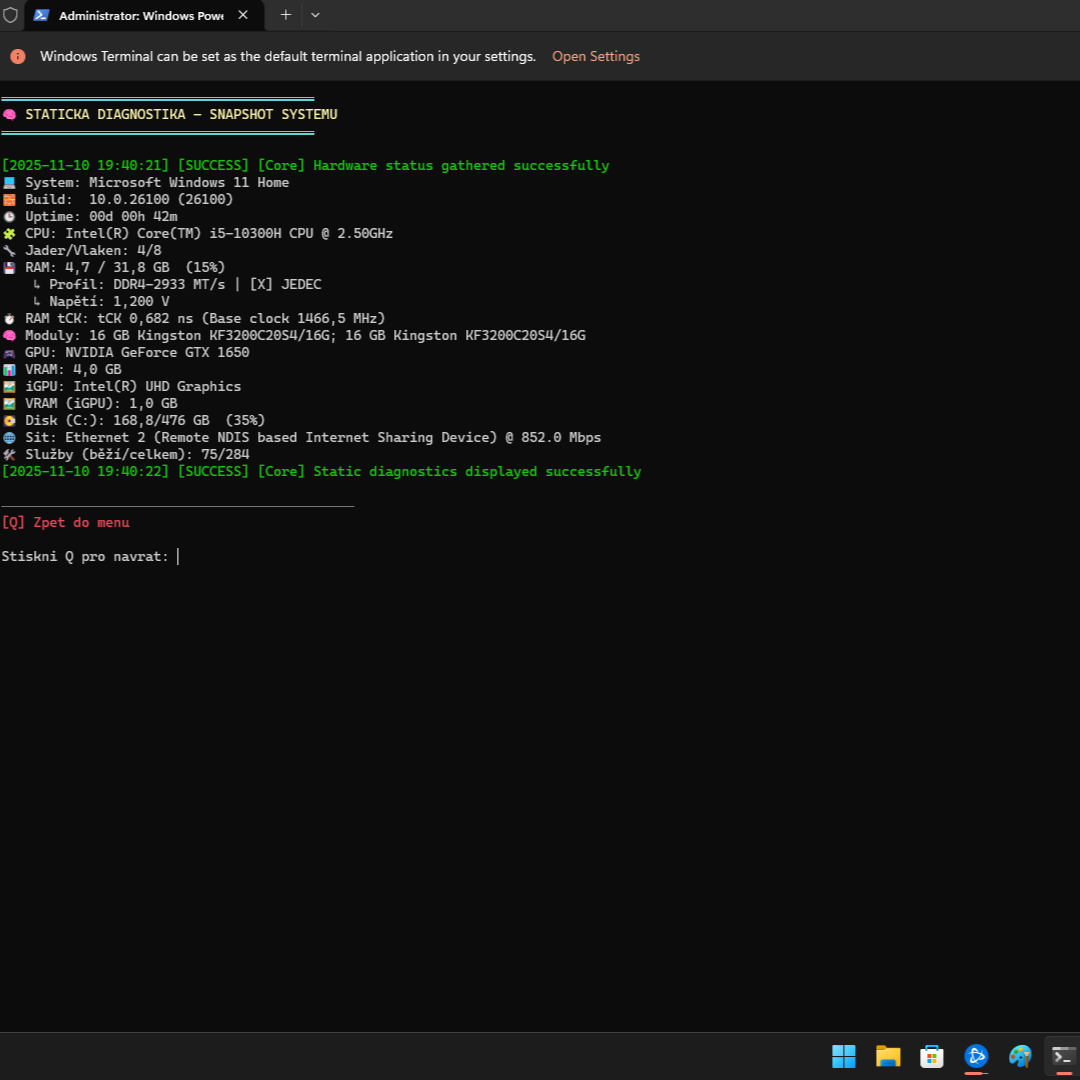This screenshot has height=1080, width=1080.
Task: Click the Open Settings link
Action: click(x=595, y=57)
